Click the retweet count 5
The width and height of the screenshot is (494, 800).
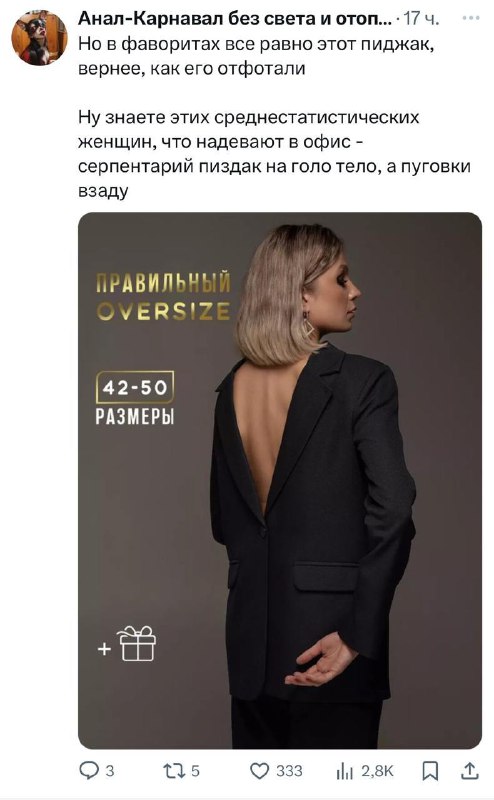(x=195, y=770)
